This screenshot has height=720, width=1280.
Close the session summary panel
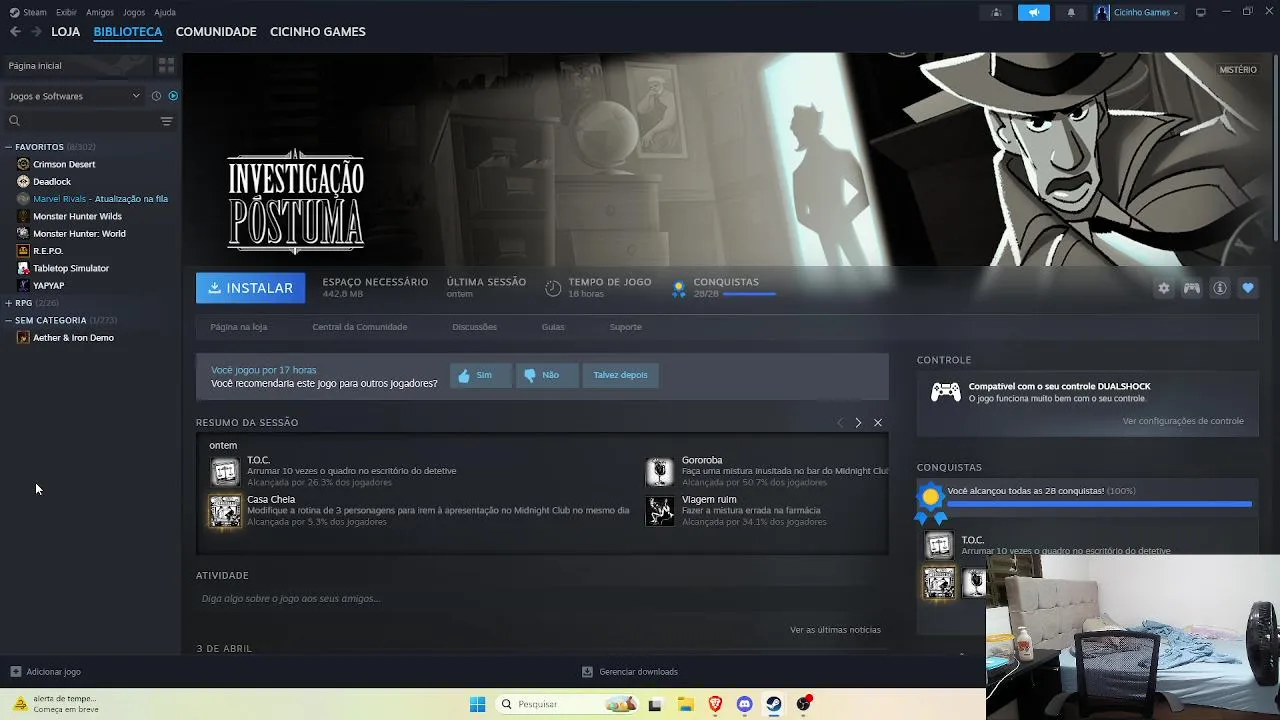pos(878,423)
